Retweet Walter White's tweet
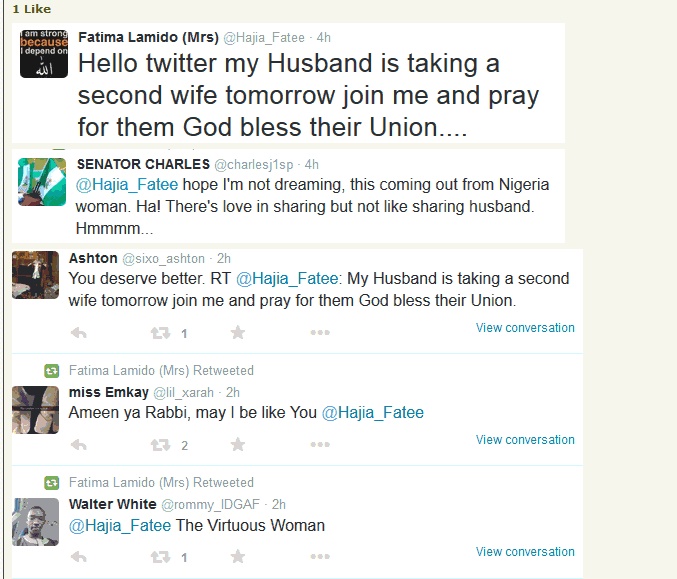The image size is (677, 579). pos(159,557)
